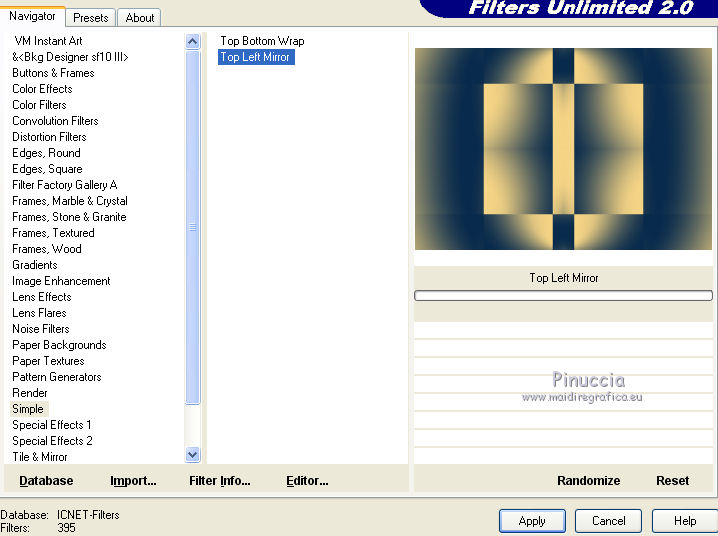Select Buttons & Frames category

53,73
